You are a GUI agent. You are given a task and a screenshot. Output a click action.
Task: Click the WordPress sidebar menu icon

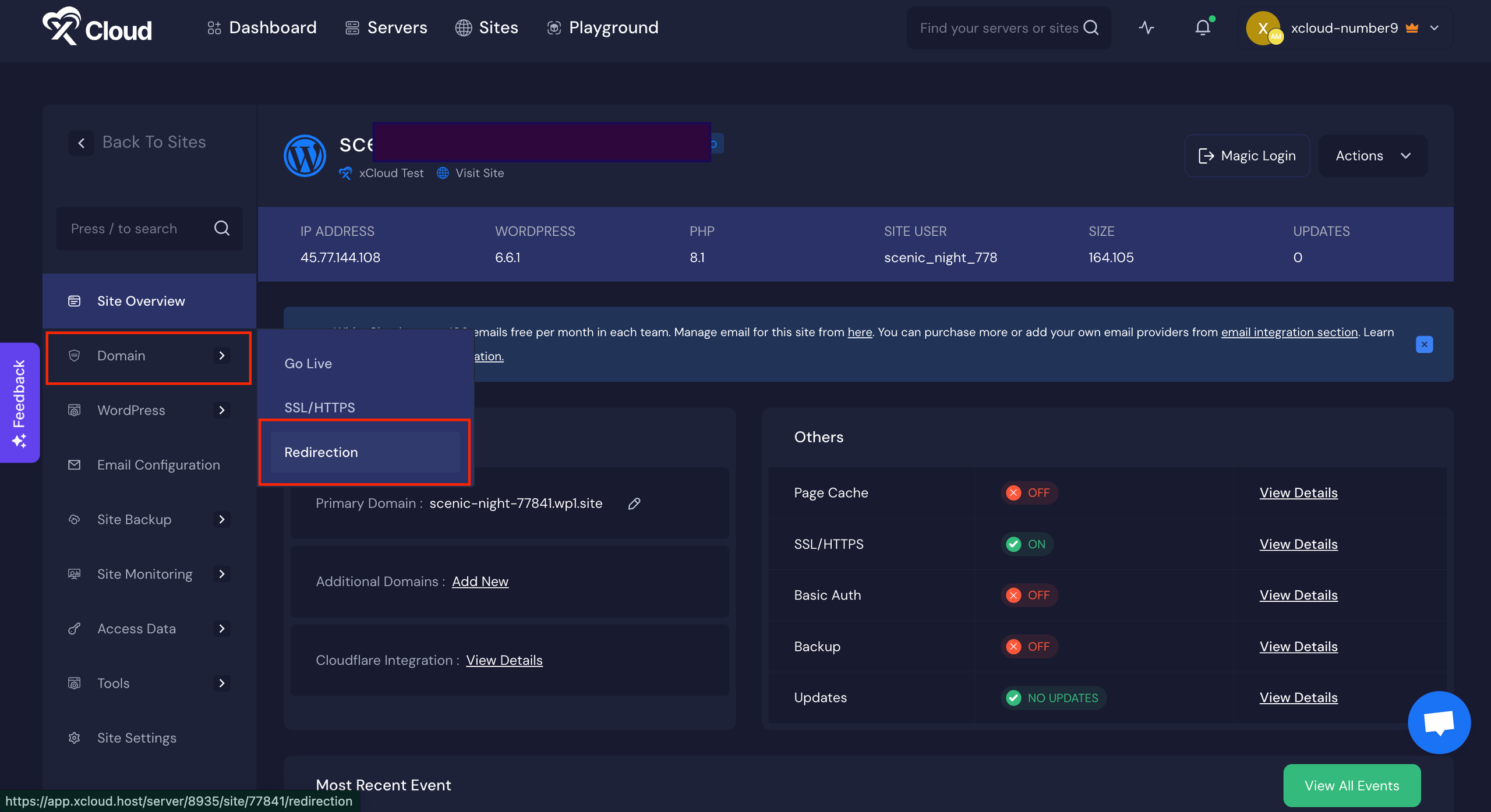point(74,410)
